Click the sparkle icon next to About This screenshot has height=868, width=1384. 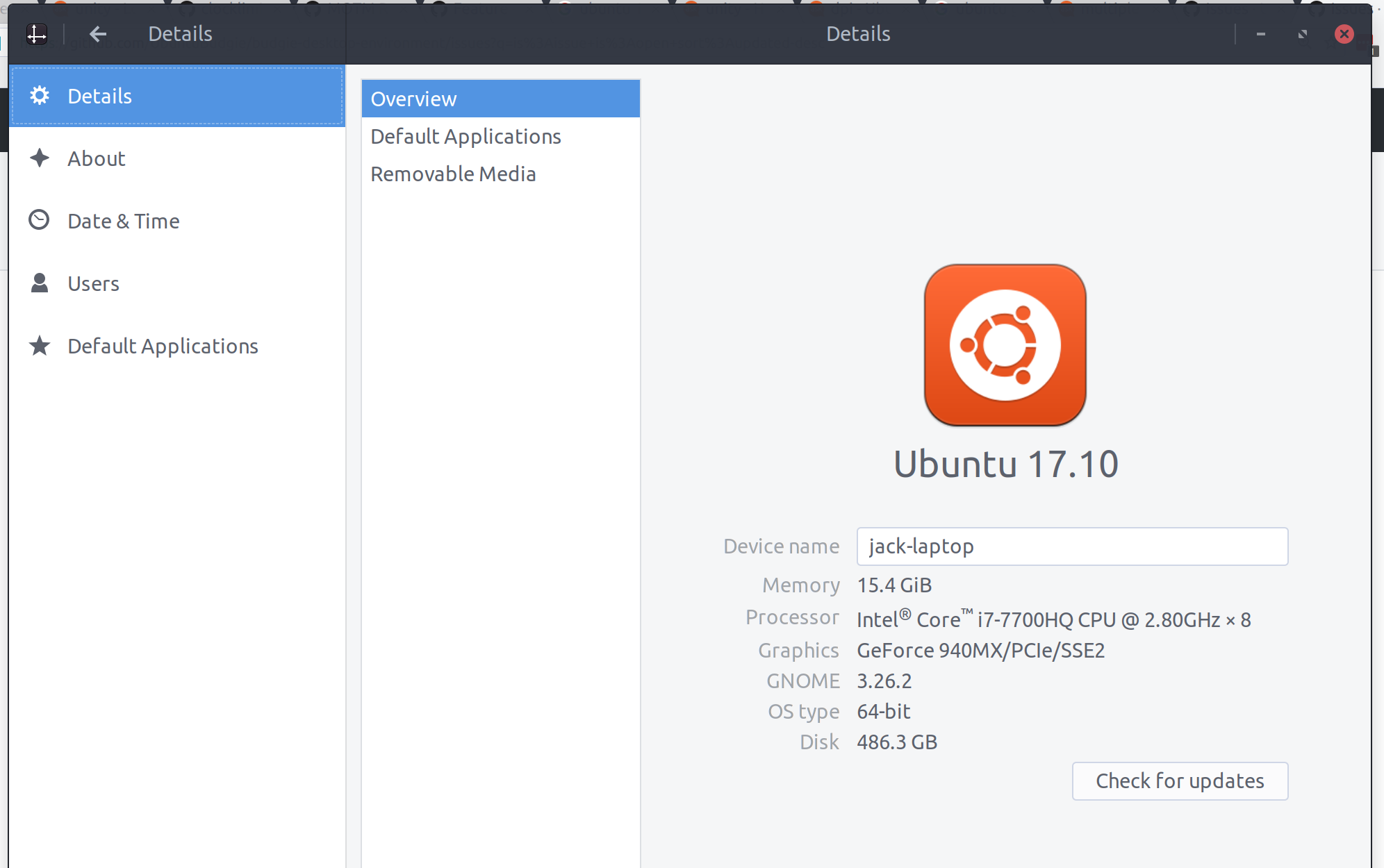[x=40, y=158]
